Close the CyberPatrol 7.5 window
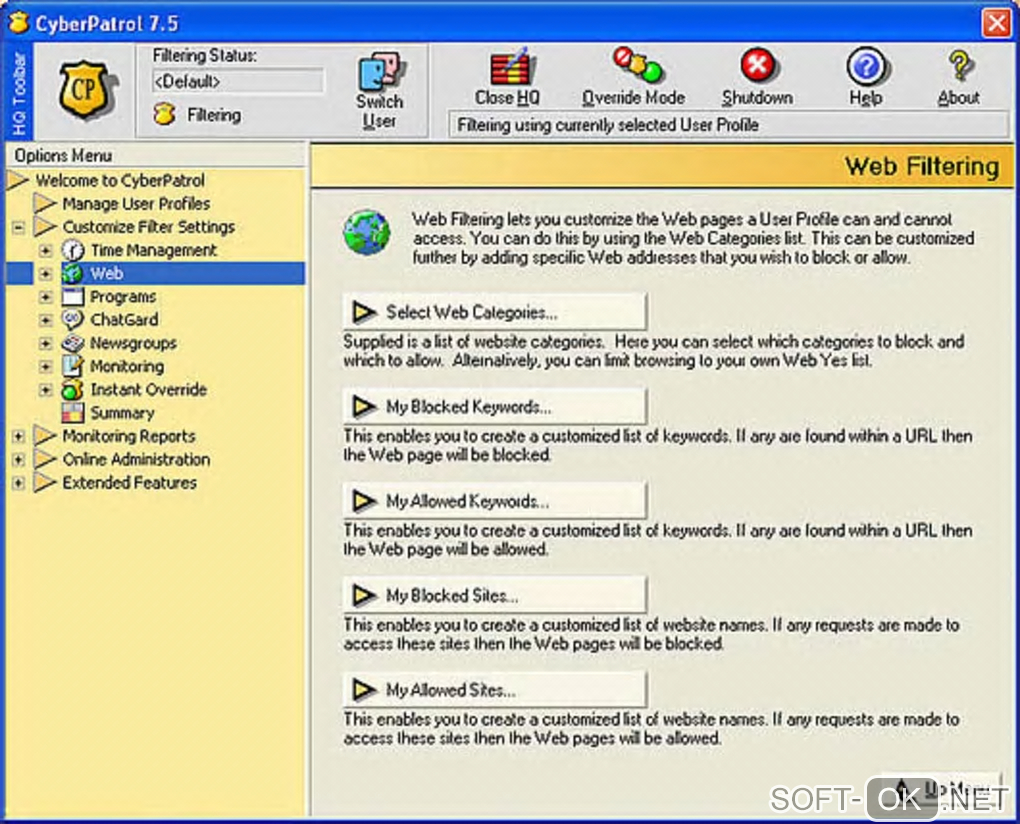 [997, 23]
